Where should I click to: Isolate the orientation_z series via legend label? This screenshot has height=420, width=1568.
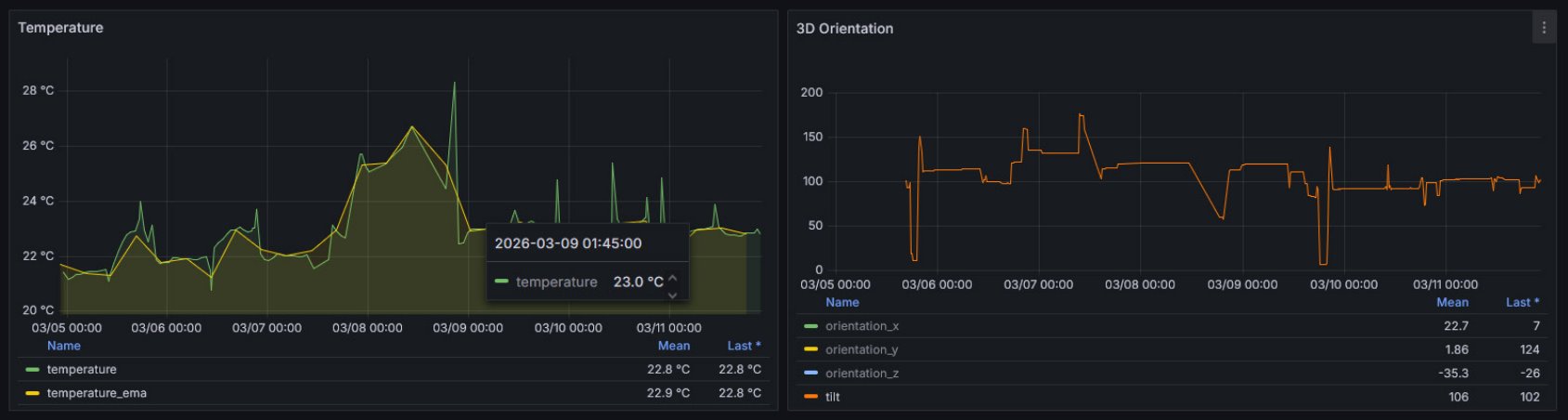coord(862,374)
